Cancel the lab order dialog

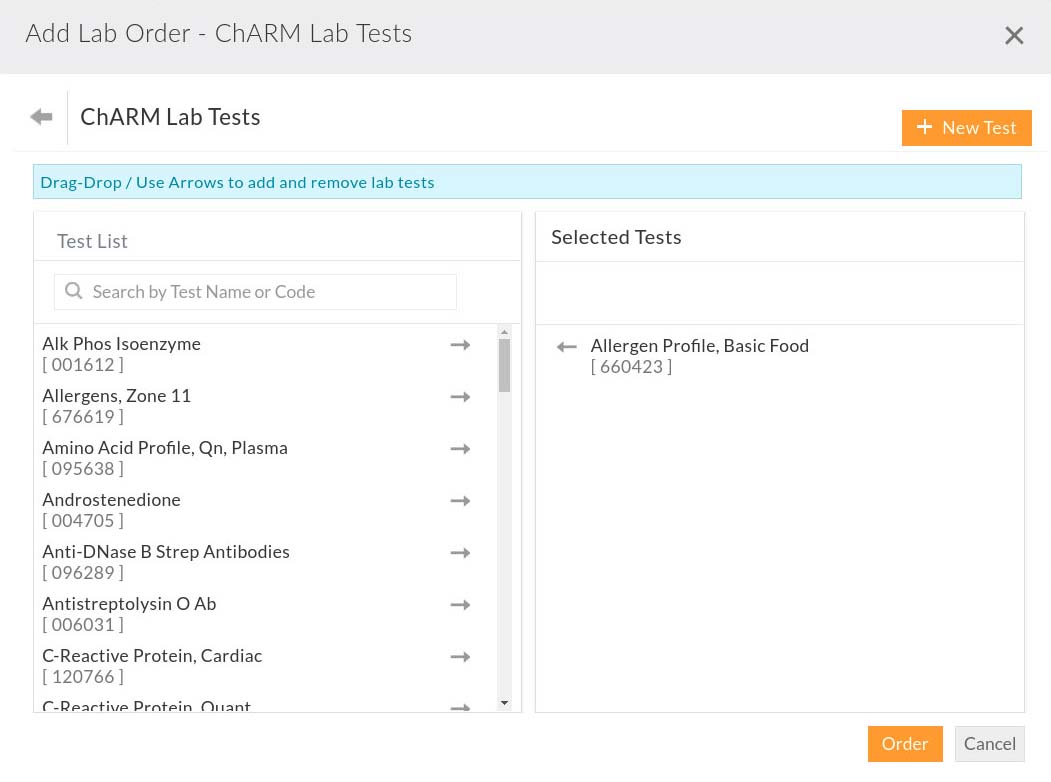[989, 743]
